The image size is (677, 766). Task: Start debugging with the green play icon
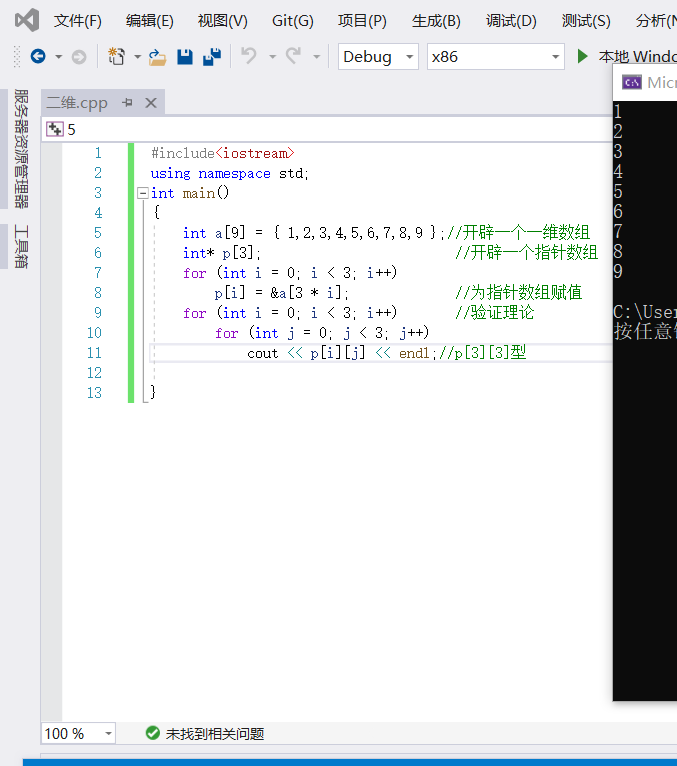582,56
